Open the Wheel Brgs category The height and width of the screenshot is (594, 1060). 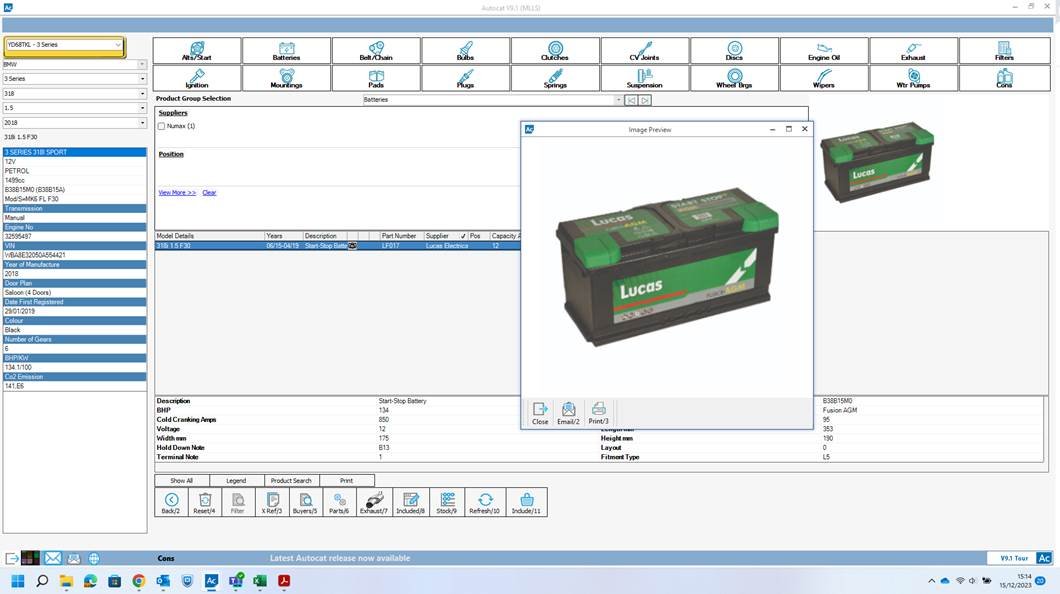coord(734,78)
